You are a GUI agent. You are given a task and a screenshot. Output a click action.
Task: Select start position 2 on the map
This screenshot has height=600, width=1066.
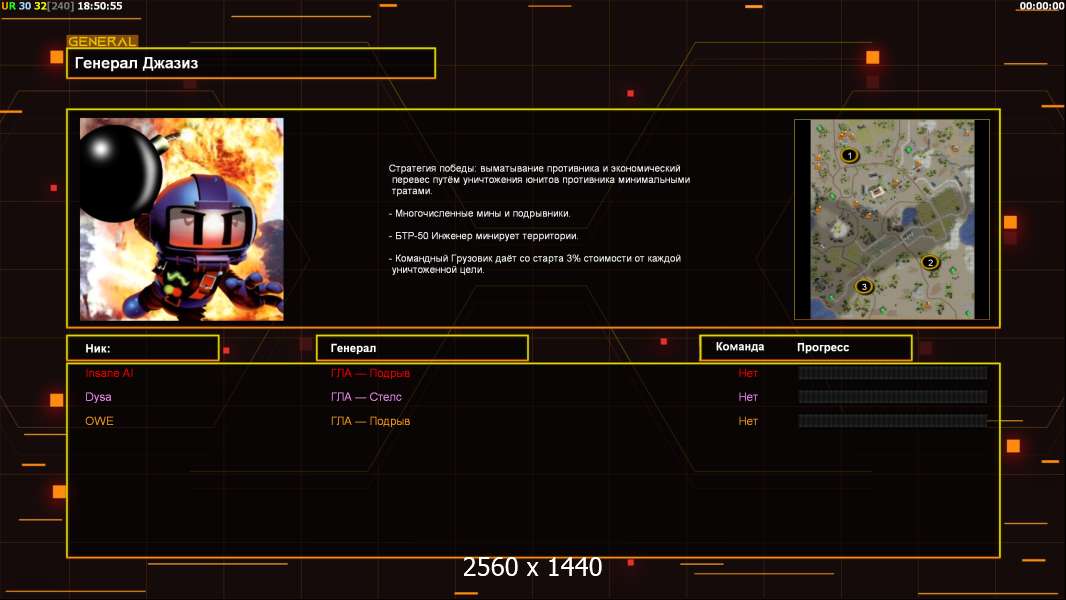pos(930,262)
